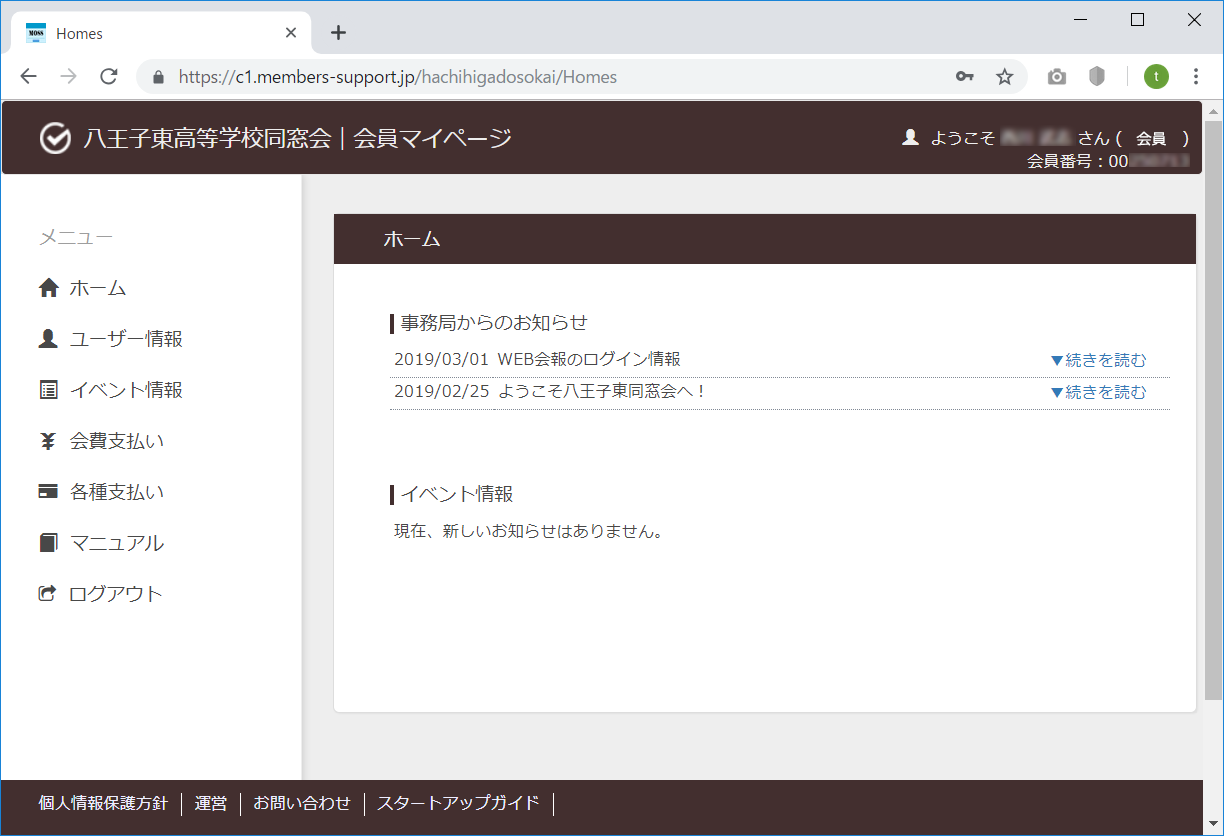Click ログアウト to sign out

pyautogui.click(x=115, y=594)
